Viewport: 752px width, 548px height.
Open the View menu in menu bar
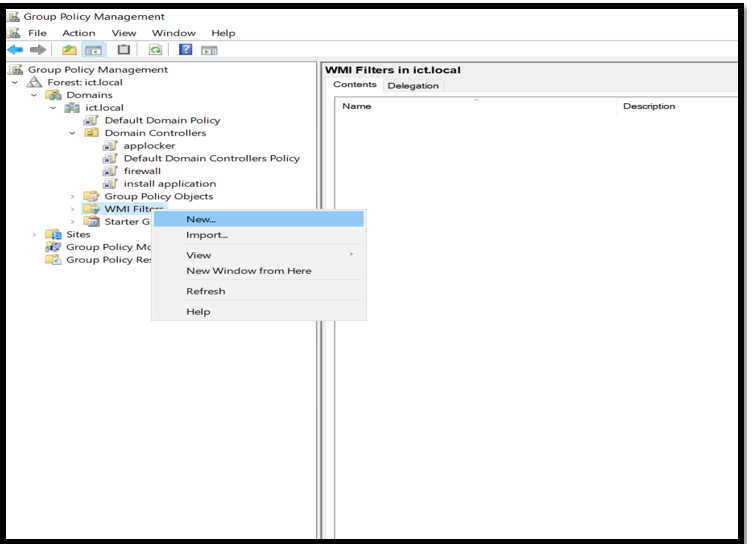124,33
